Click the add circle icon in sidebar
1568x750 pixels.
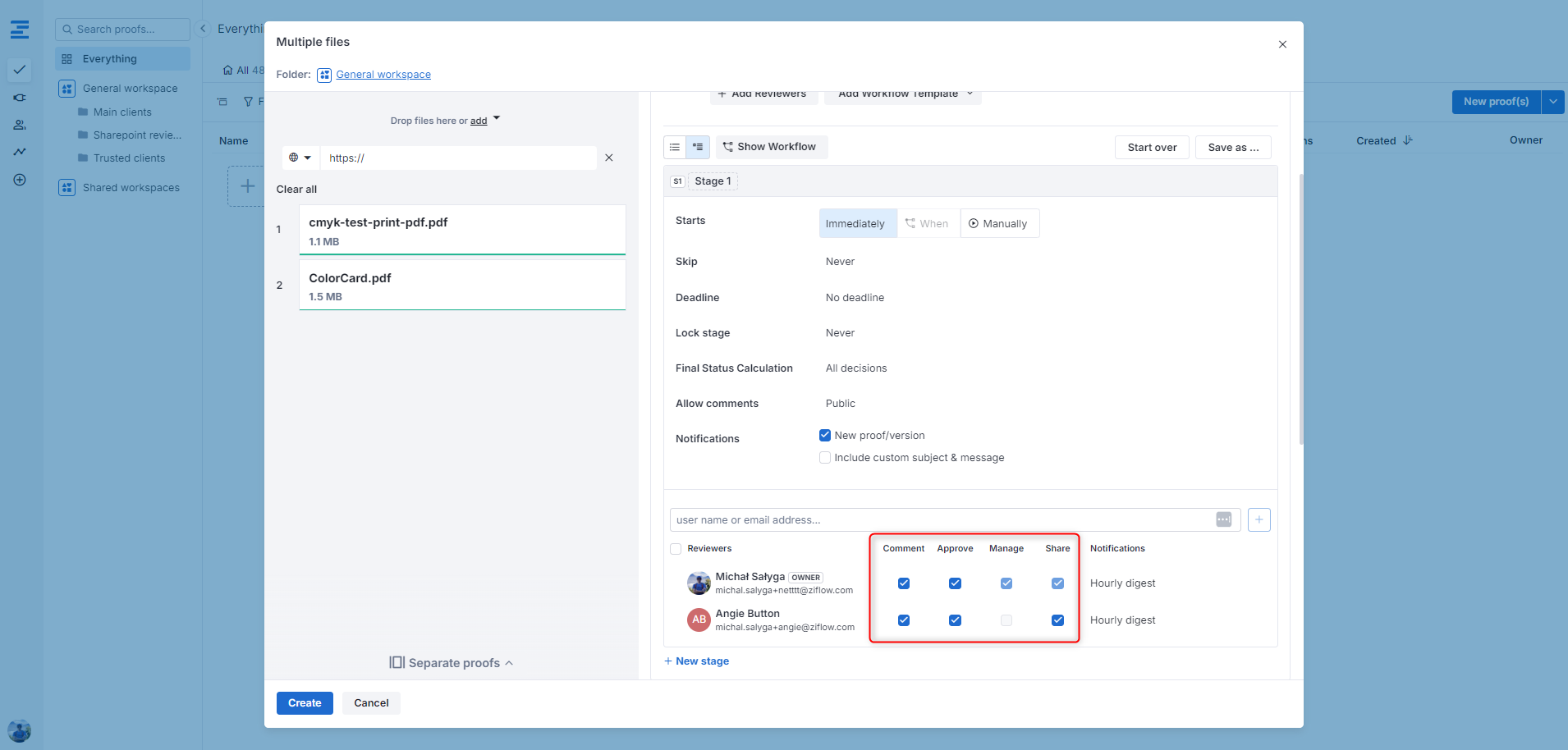click(20, 180)
